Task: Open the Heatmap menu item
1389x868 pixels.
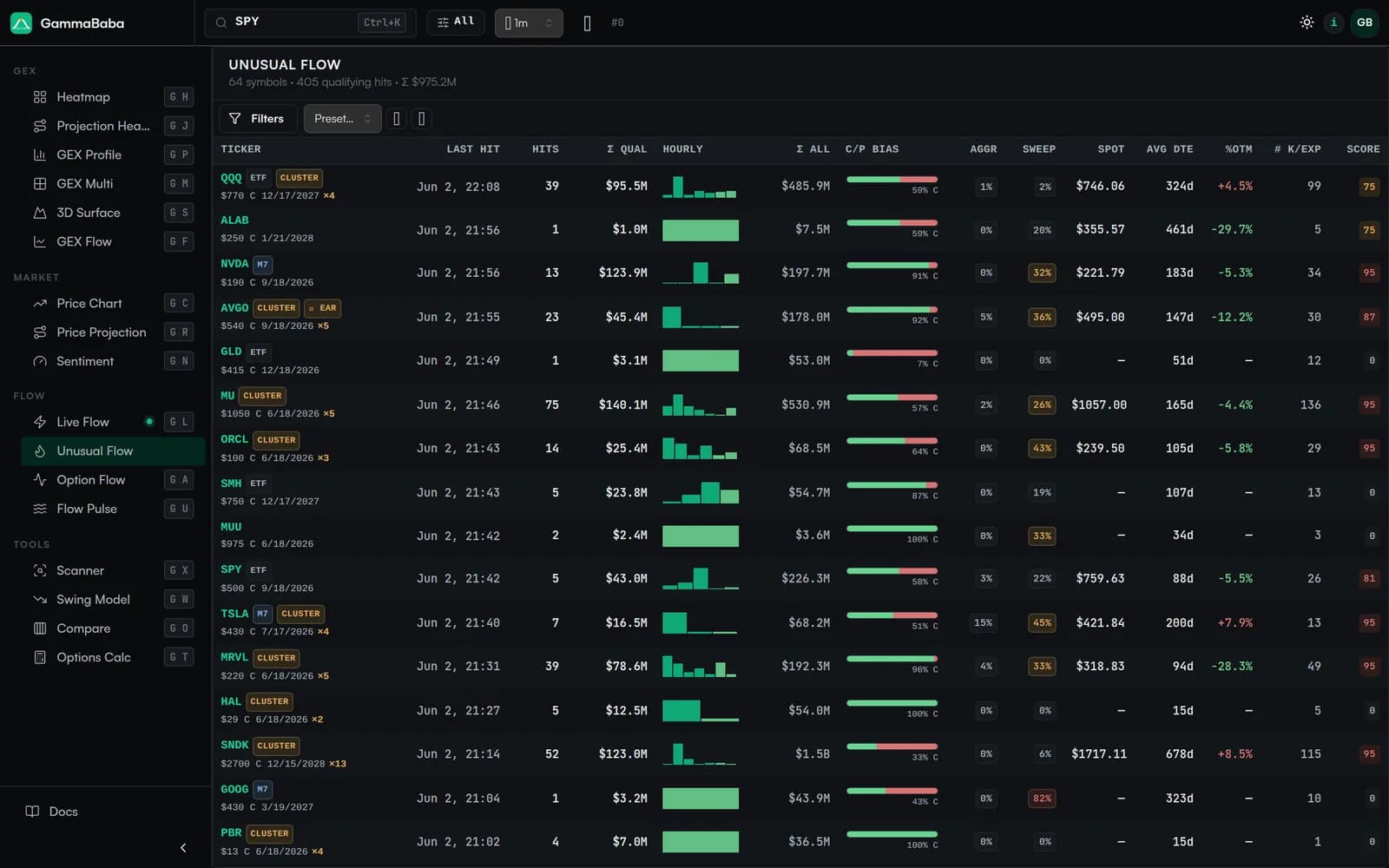Action: 113,97
